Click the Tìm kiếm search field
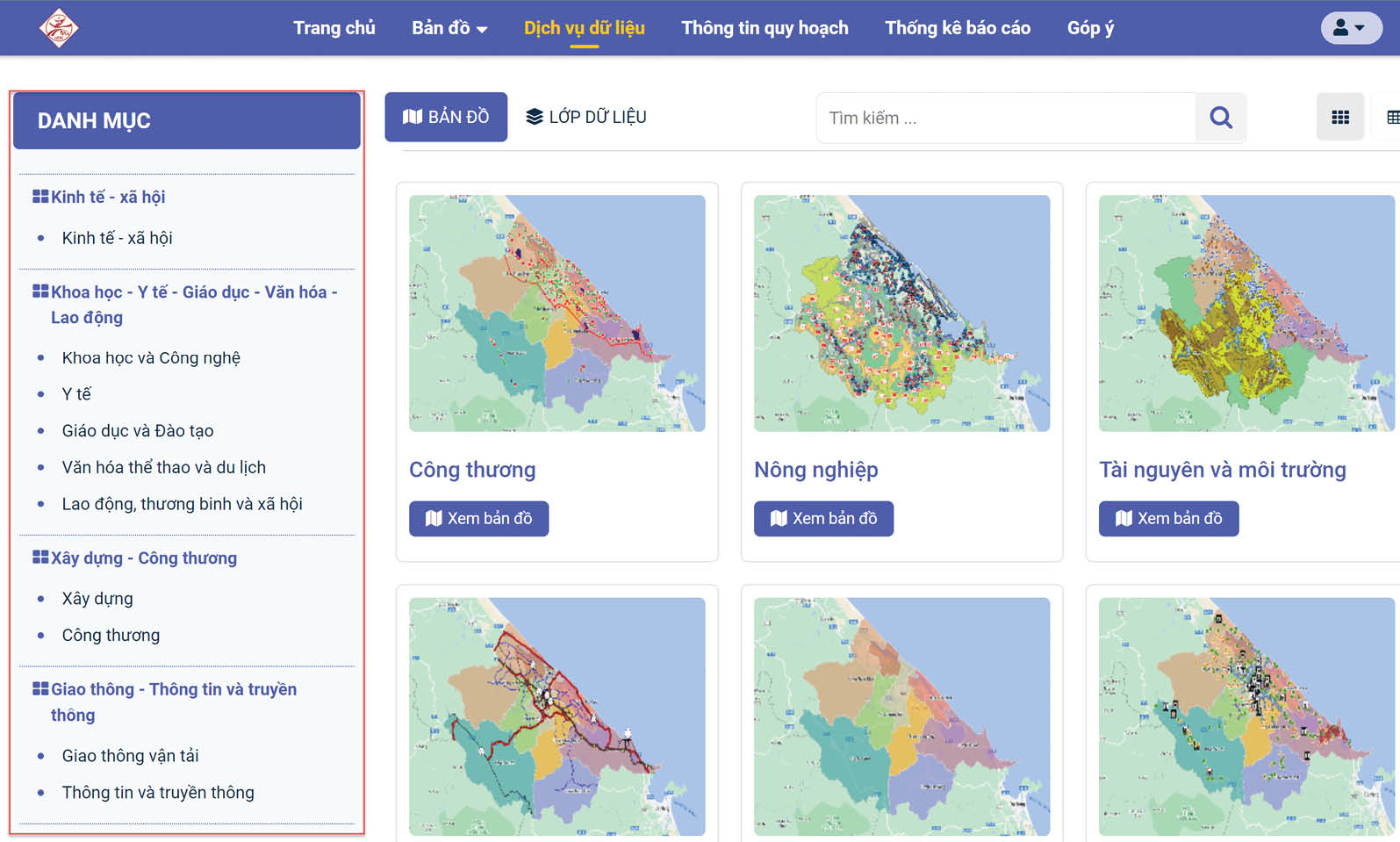The width and height of the screenshot is (1400, 842). coord(1005,118)
